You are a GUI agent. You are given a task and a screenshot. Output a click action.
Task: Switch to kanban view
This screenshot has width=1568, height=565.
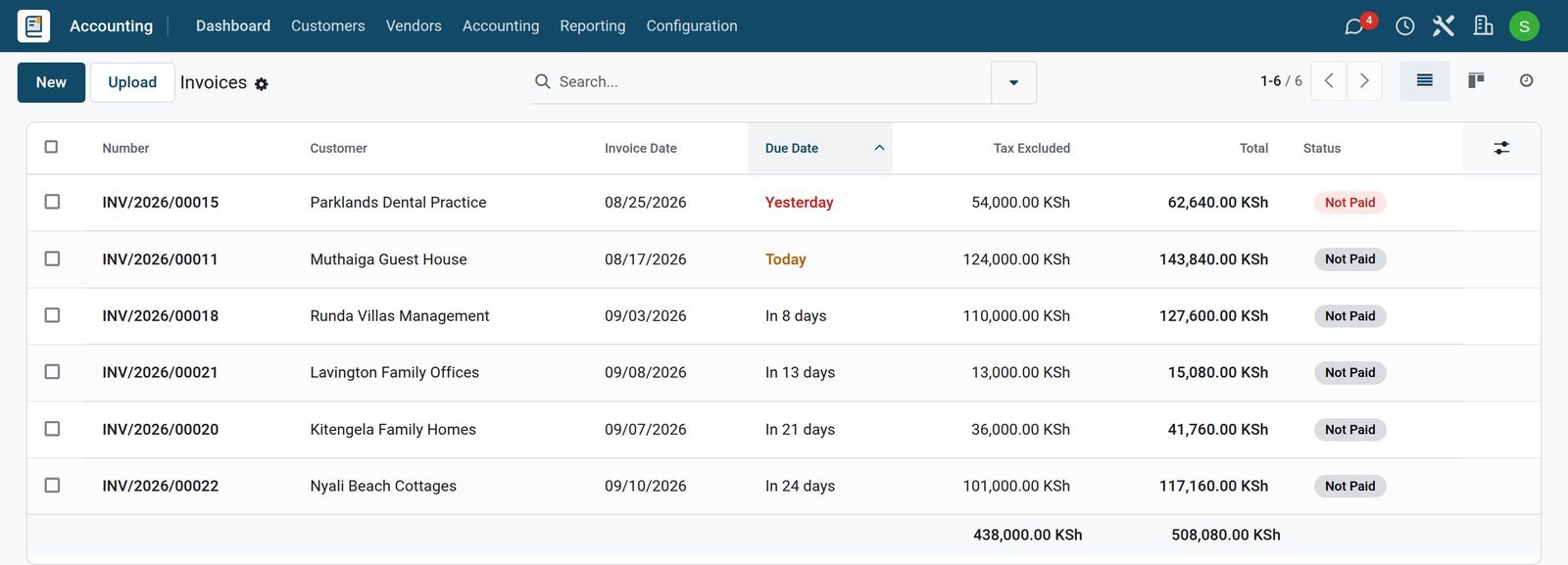1476,81
